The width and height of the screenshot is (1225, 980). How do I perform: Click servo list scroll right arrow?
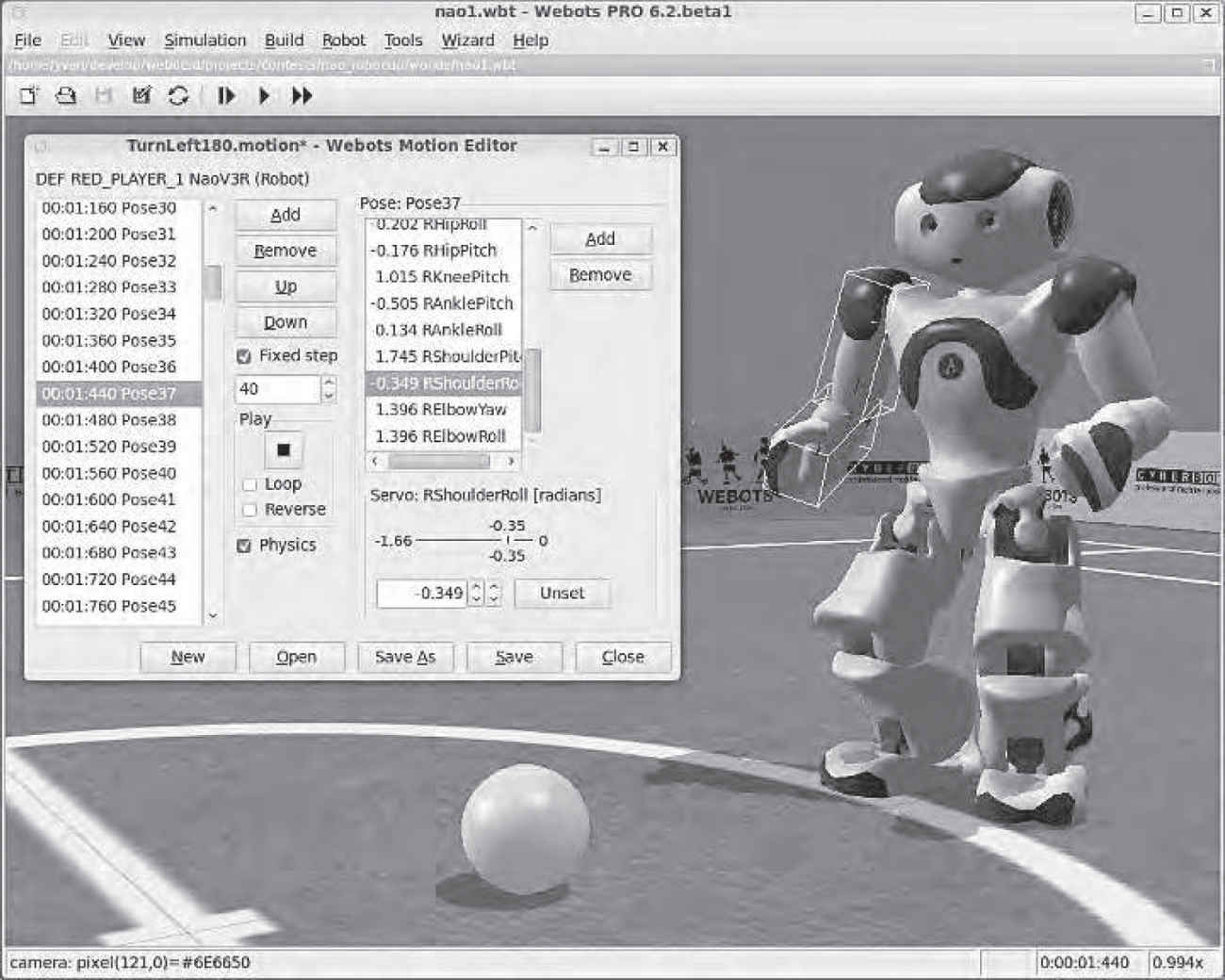[x=512, y=462]
